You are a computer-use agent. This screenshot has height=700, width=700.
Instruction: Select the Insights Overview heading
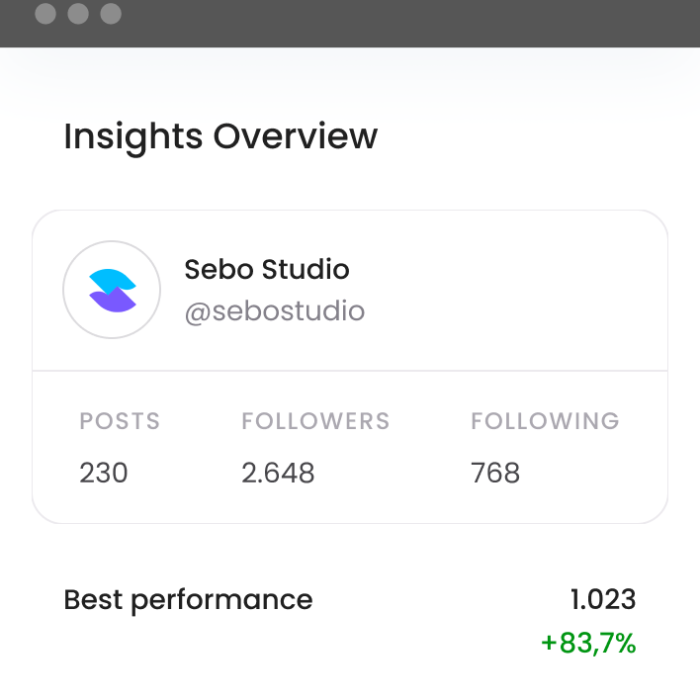click(x=221, y=137)
